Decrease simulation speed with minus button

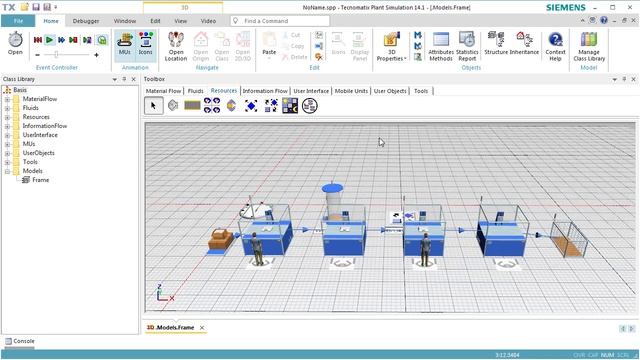tap(38, 55)
